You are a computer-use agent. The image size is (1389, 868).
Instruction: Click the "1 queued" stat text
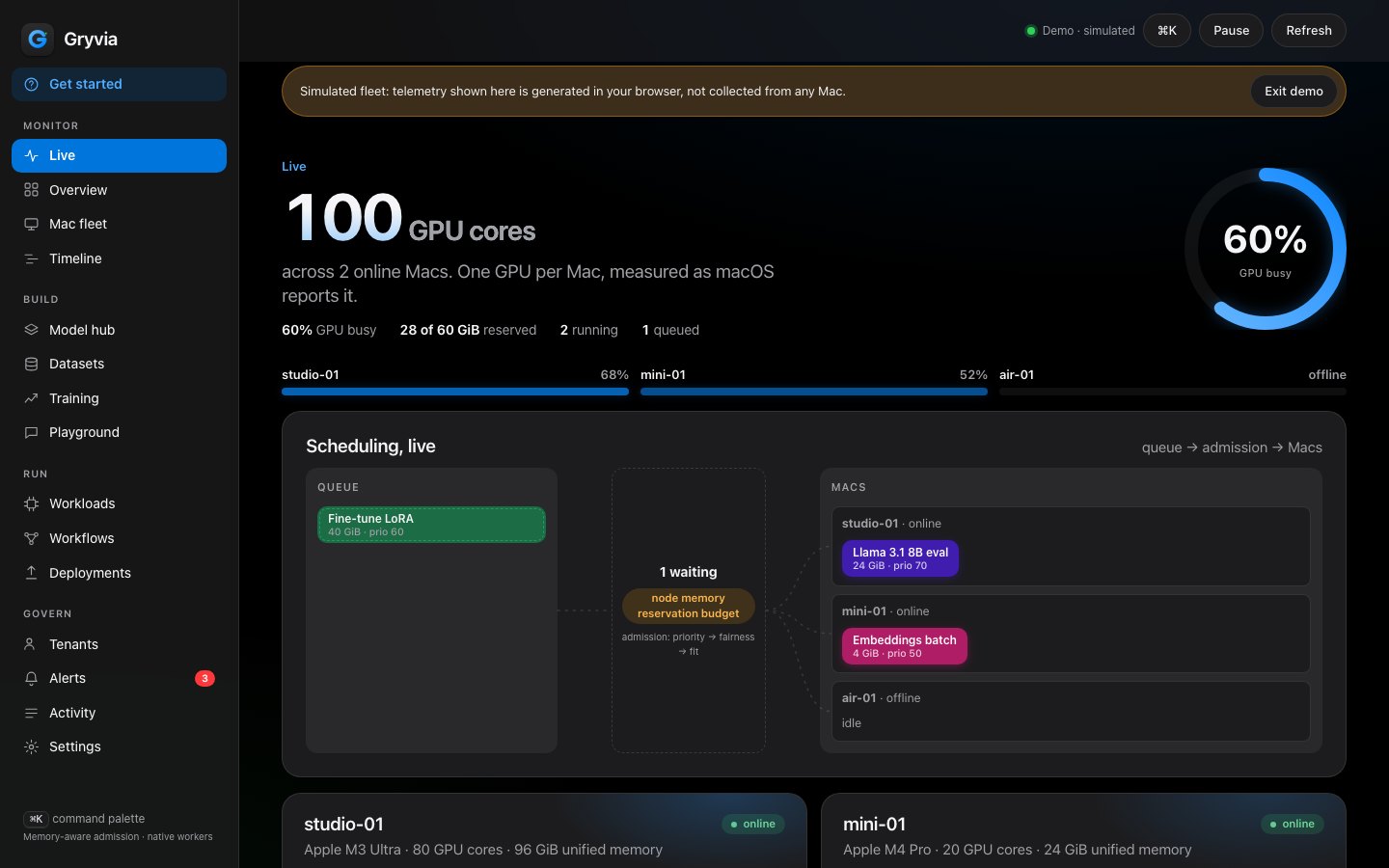[x=670, y=330]
